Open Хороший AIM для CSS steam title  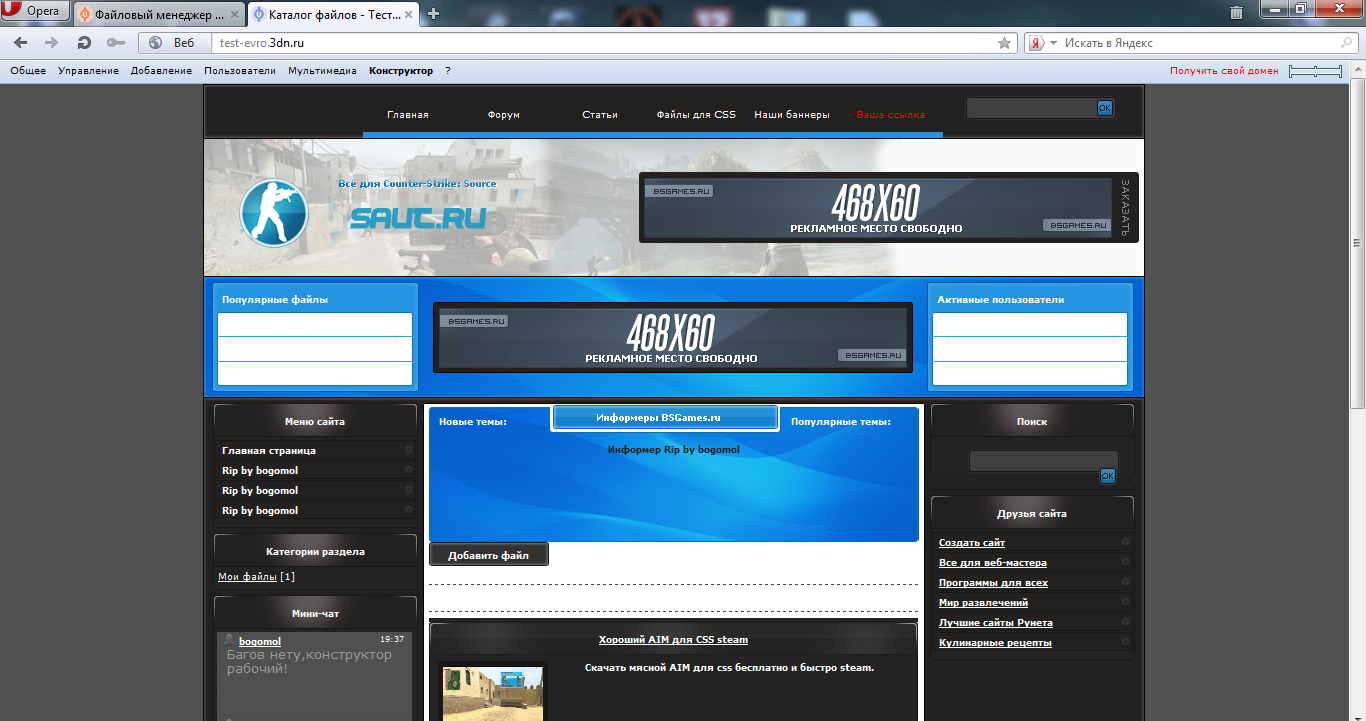coord(673,640)
